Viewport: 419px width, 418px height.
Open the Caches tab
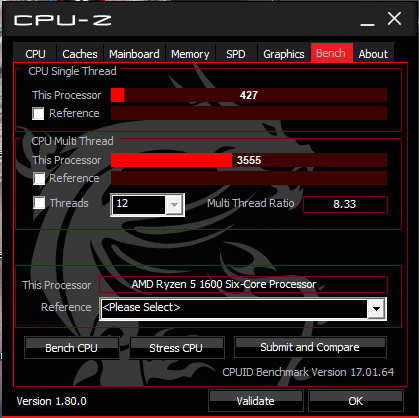point(80,54)
